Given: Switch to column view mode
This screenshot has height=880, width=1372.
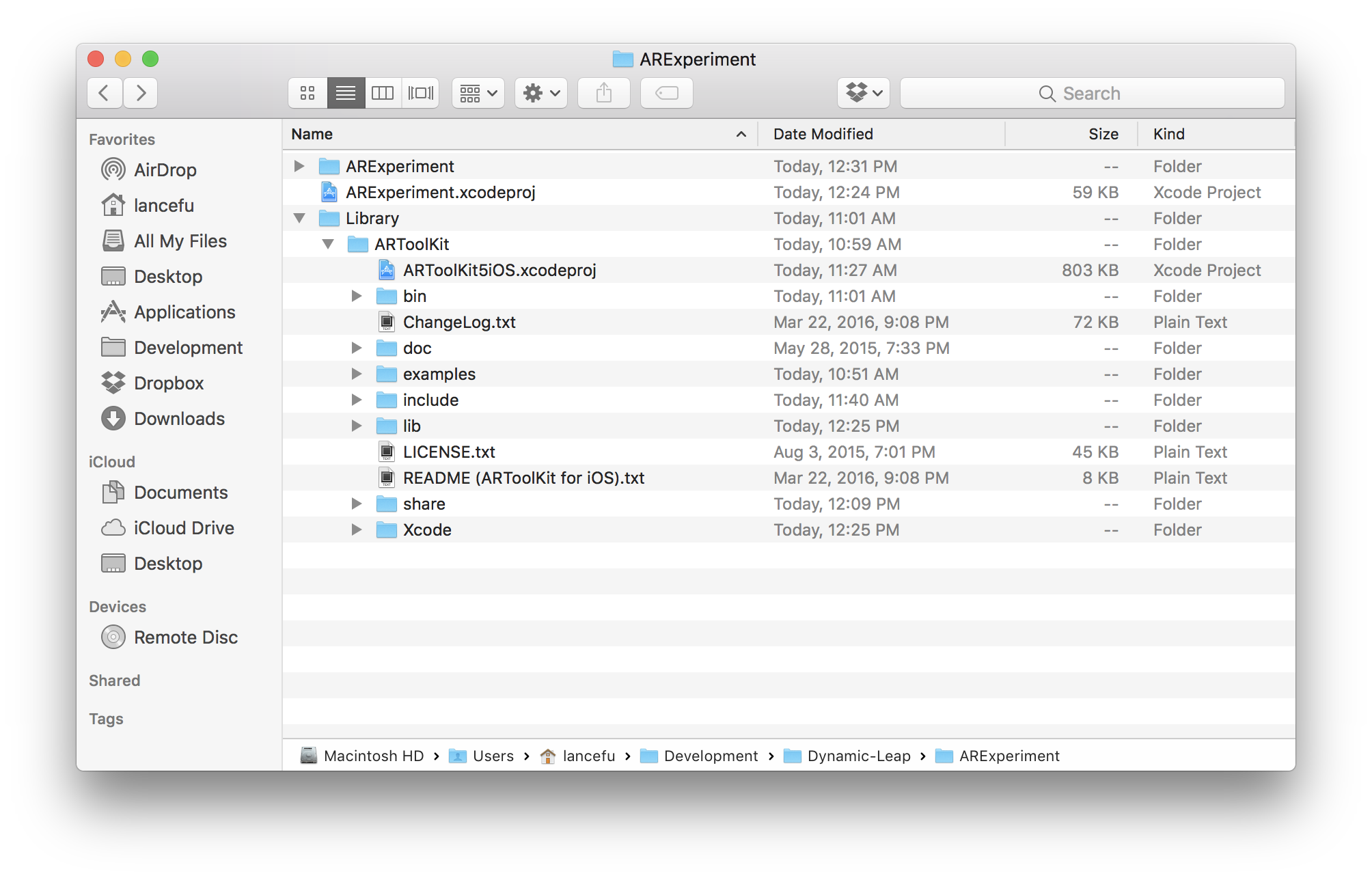Looking at the screenshot, I should tap(383, 93).
